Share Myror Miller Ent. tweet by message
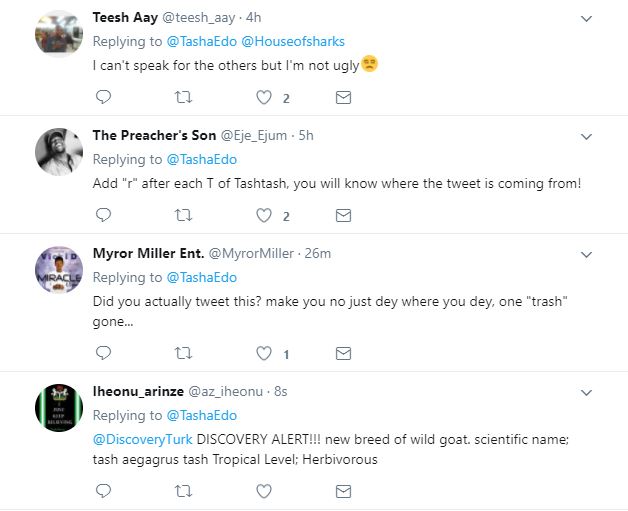This screenshot has width=628, height=511. click(x=342, y=353)
